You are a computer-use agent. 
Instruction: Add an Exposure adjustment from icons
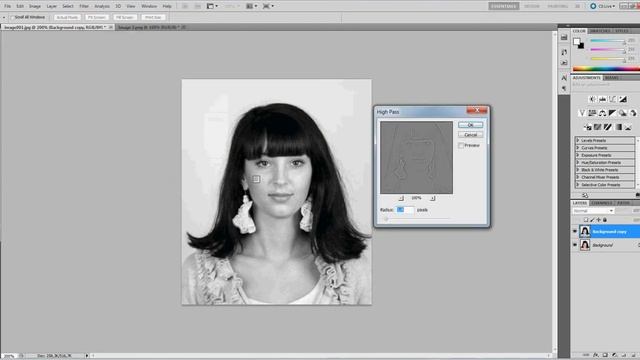tap(622, 99)
